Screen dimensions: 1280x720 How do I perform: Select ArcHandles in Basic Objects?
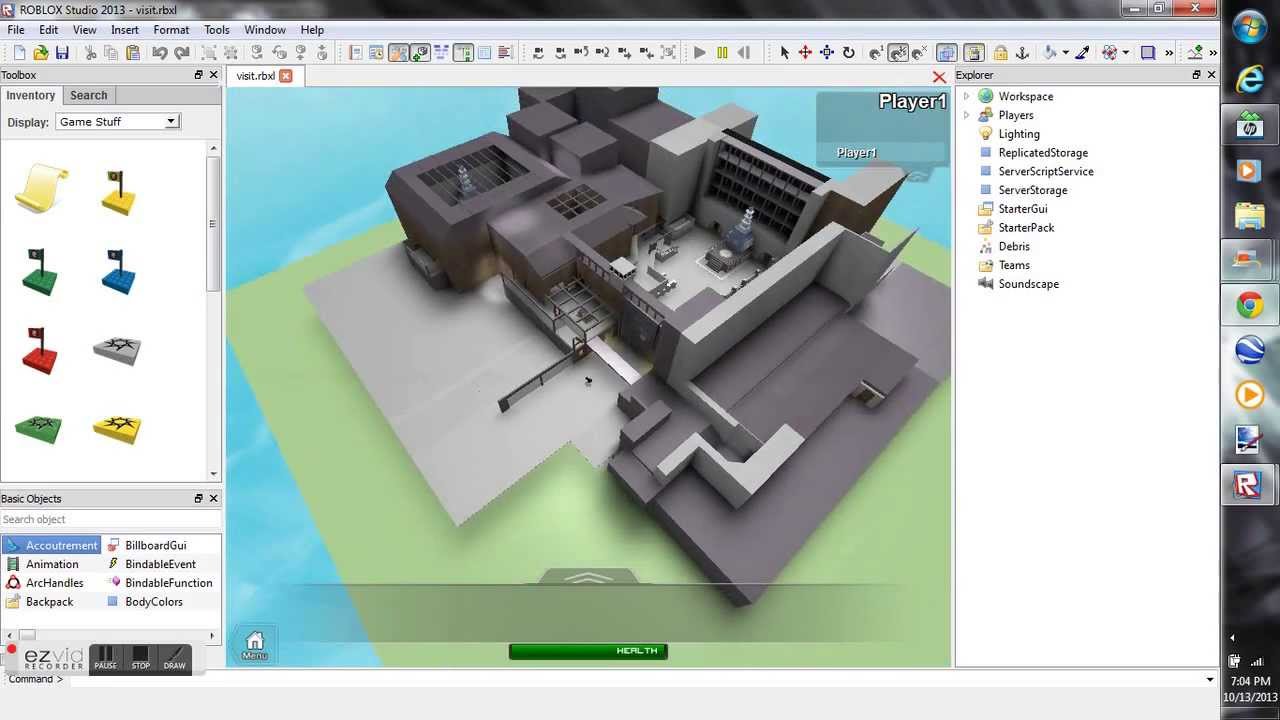[x=54, y=583]
